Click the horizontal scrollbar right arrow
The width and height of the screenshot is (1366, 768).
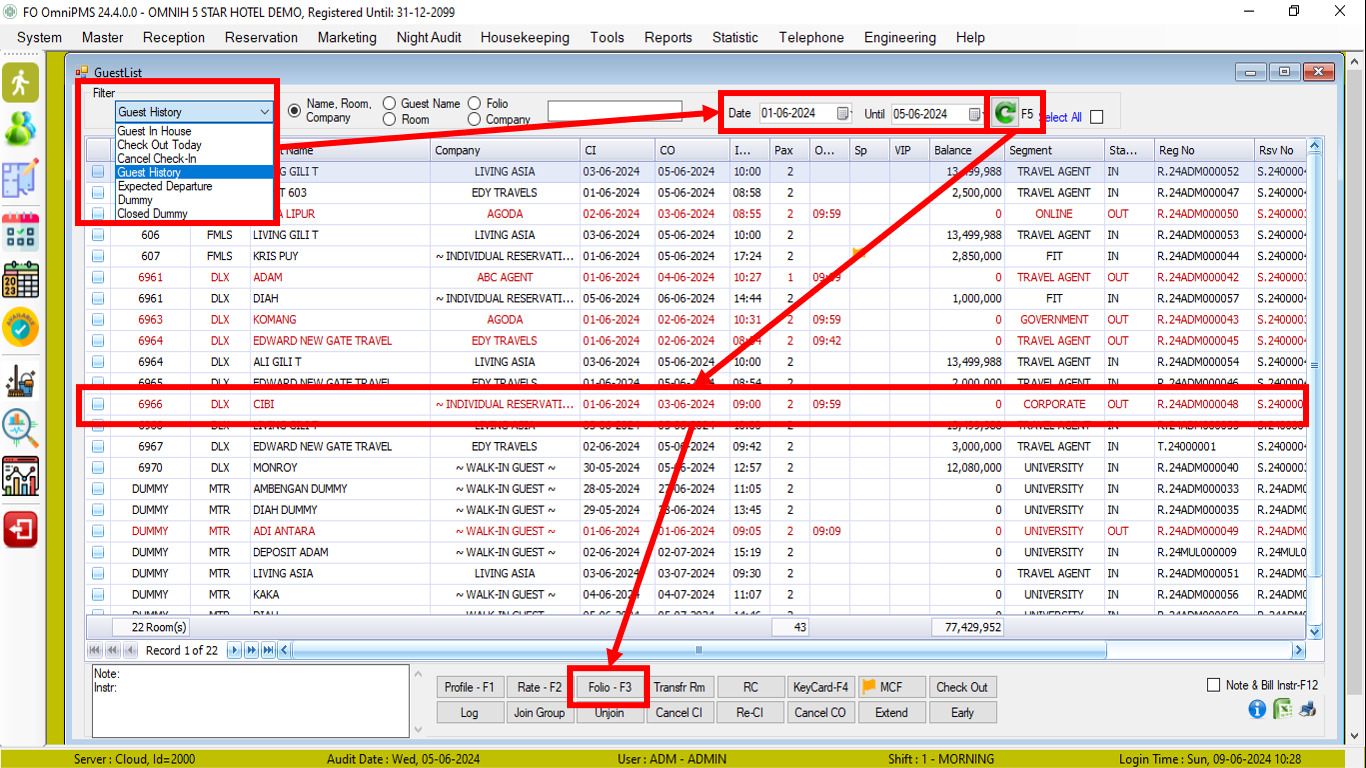1299,650
